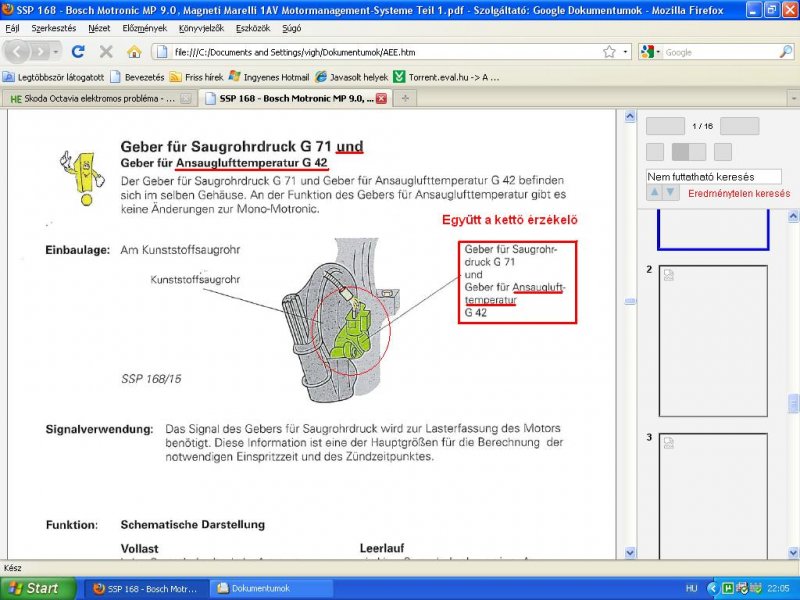Click the document vertical scrollbar thumb
Image resolution: width=800 pixels, height=600 pixels.
click(x=630, y=302)
